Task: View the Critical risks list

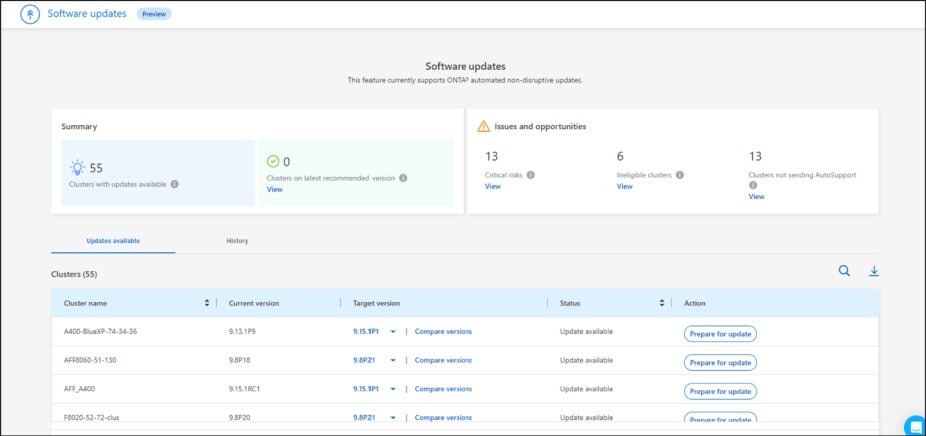Action: [x=492, y=187]
